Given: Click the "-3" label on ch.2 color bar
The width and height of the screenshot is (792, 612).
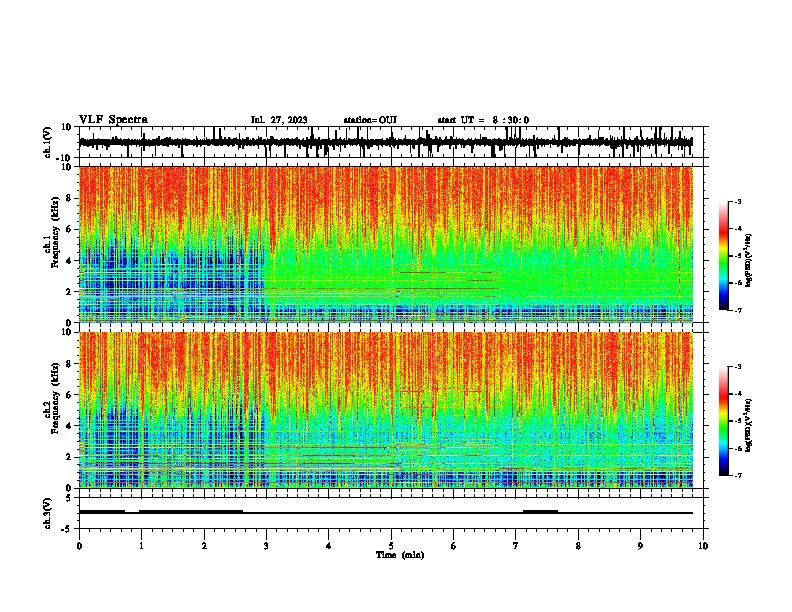Looking at the screenshot, I should coord(738,367).
